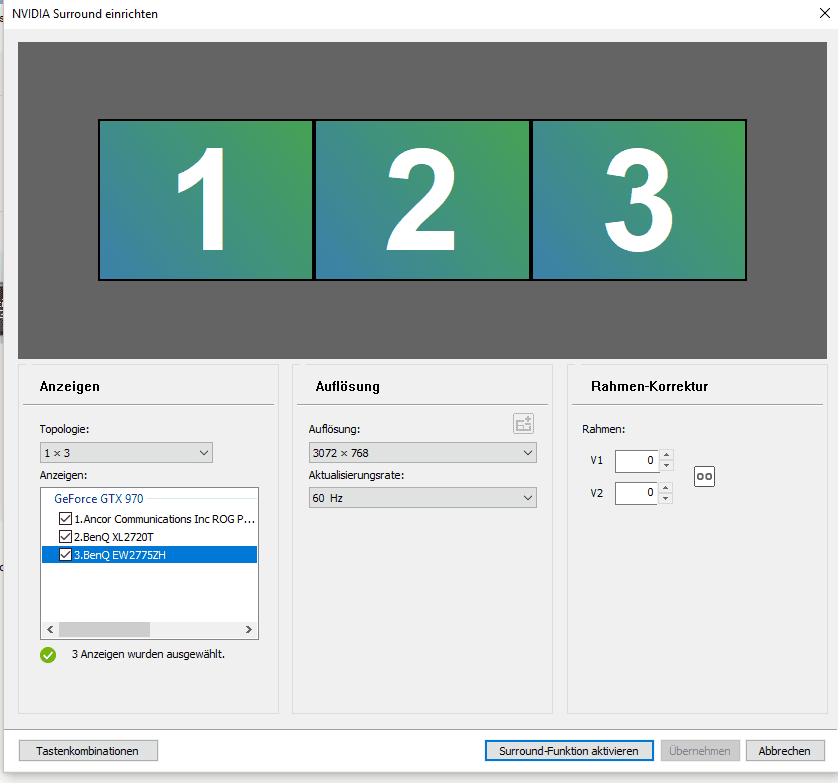Increase the V1 bezel value with the up arrow

666,455
